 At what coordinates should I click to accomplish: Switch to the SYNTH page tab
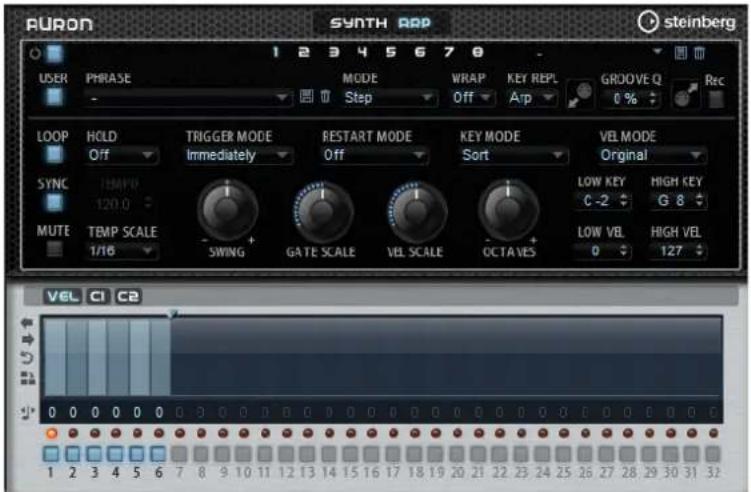[x=358, y=23]
